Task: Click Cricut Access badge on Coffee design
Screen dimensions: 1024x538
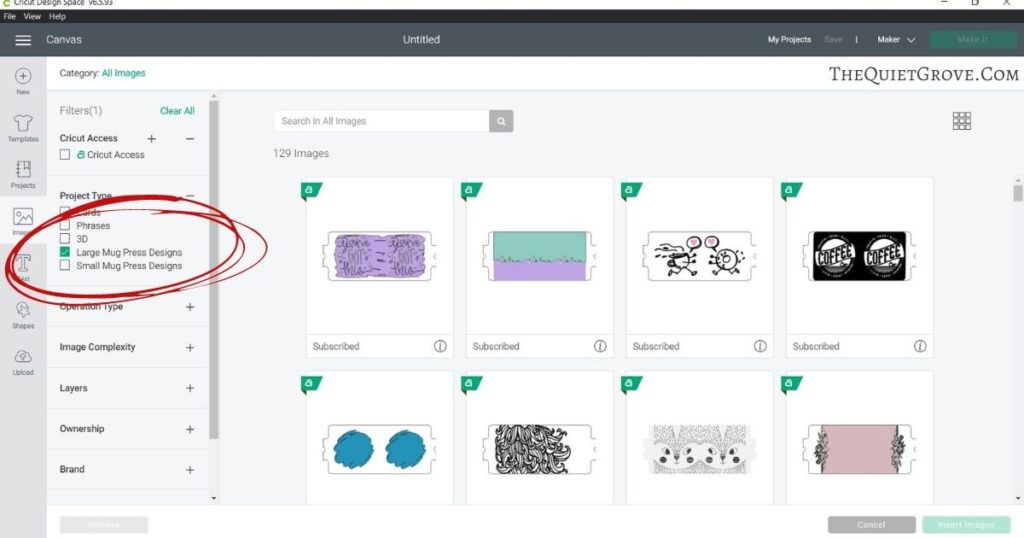Action: 791,190
